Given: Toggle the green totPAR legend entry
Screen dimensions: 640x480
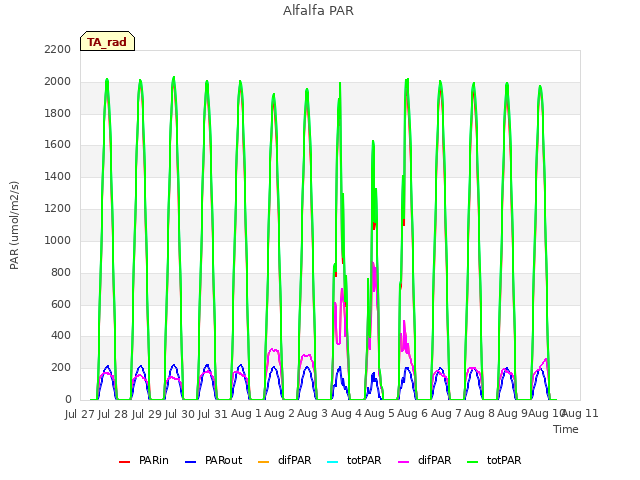Looking at the screenshot, I should click(494, 460).
